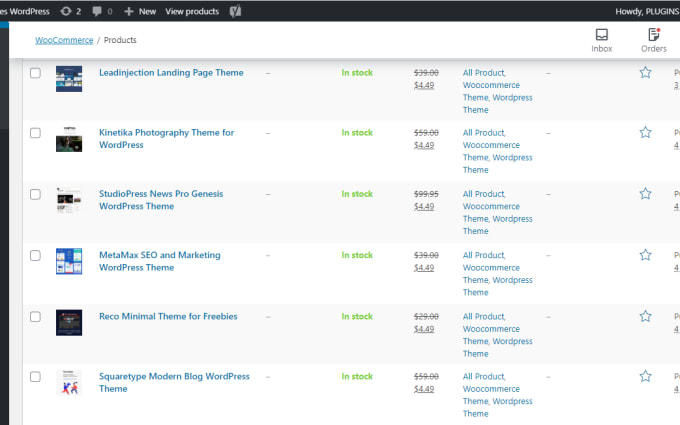Select checkbox for Reco Minimal Theme
The image size is (680, 425).
(36, 317)
